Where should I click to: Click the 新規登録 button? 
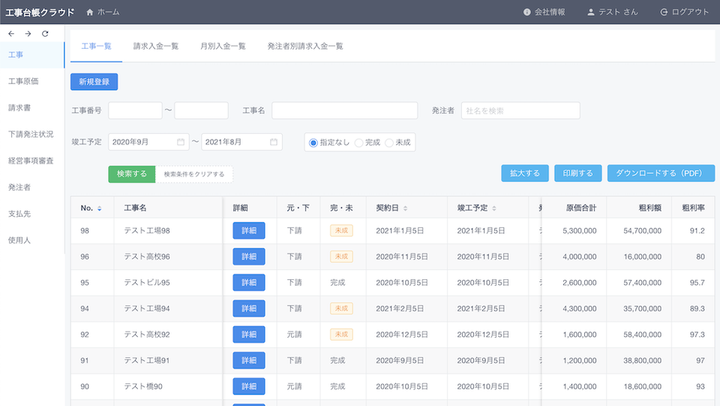[94, 82]
